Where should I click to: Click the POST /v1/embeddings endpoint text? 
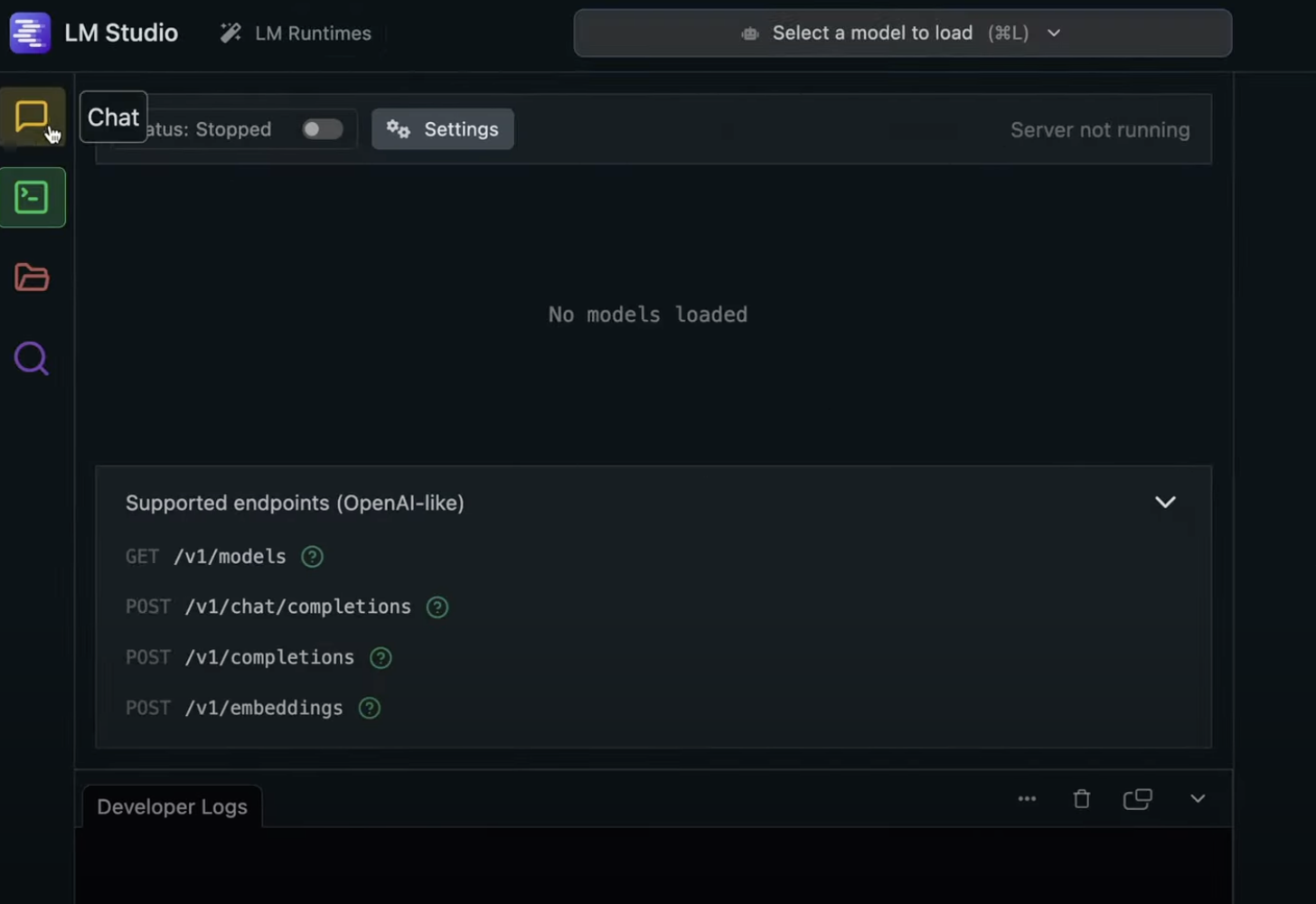coord(234,708)
